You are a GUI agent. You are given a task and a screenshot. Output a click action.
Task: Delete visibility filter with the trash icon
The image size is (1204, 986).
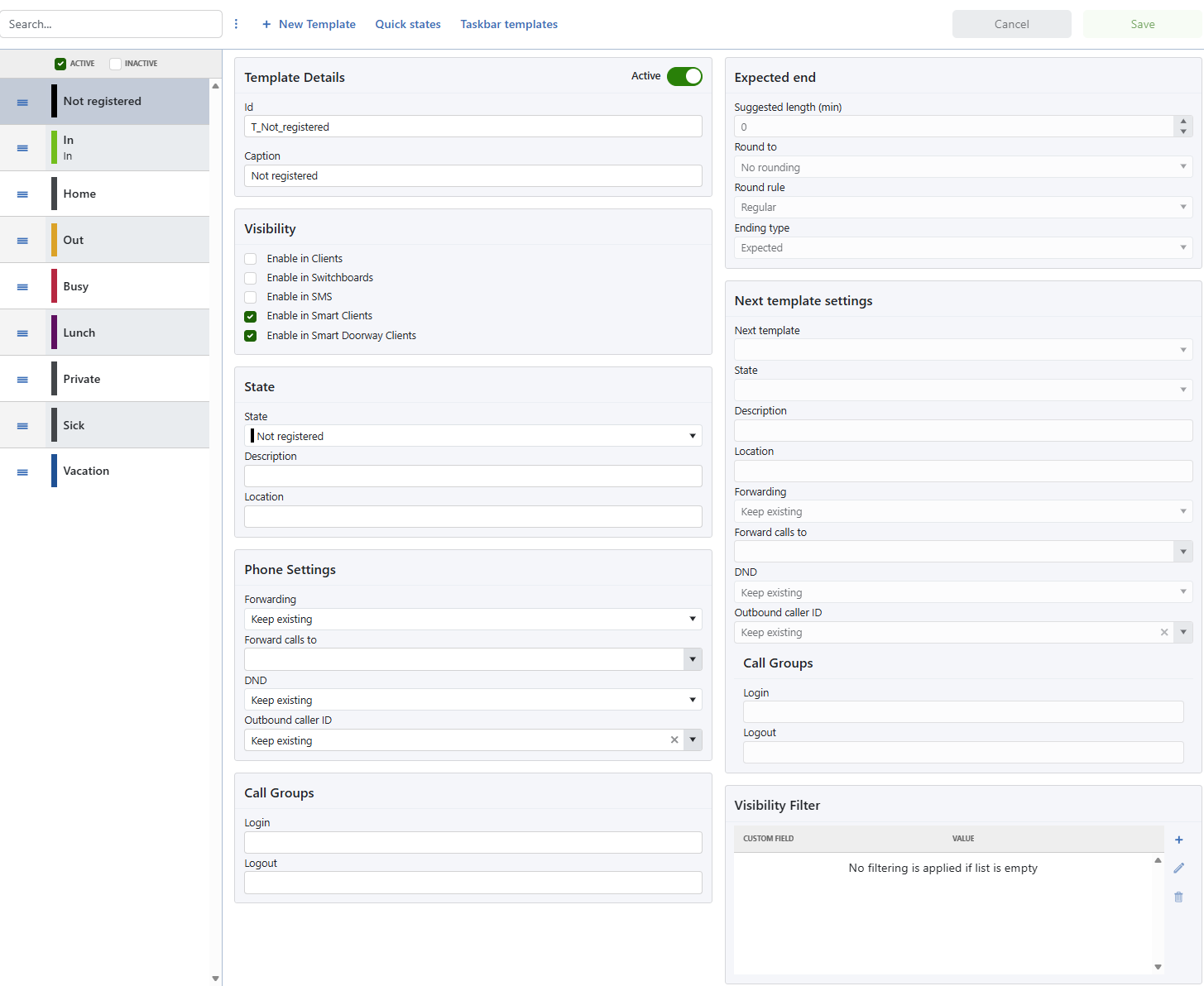tap(1179, 897)
